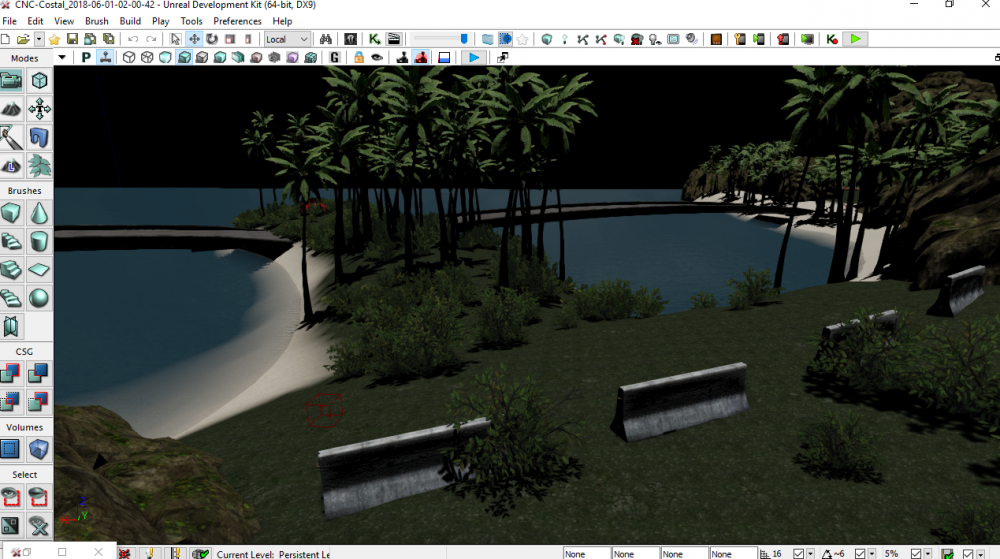Screen dimensions: 1000x559
Task: Toggle the drag grid snap checkbox beside 16
Action: [798, 554]
